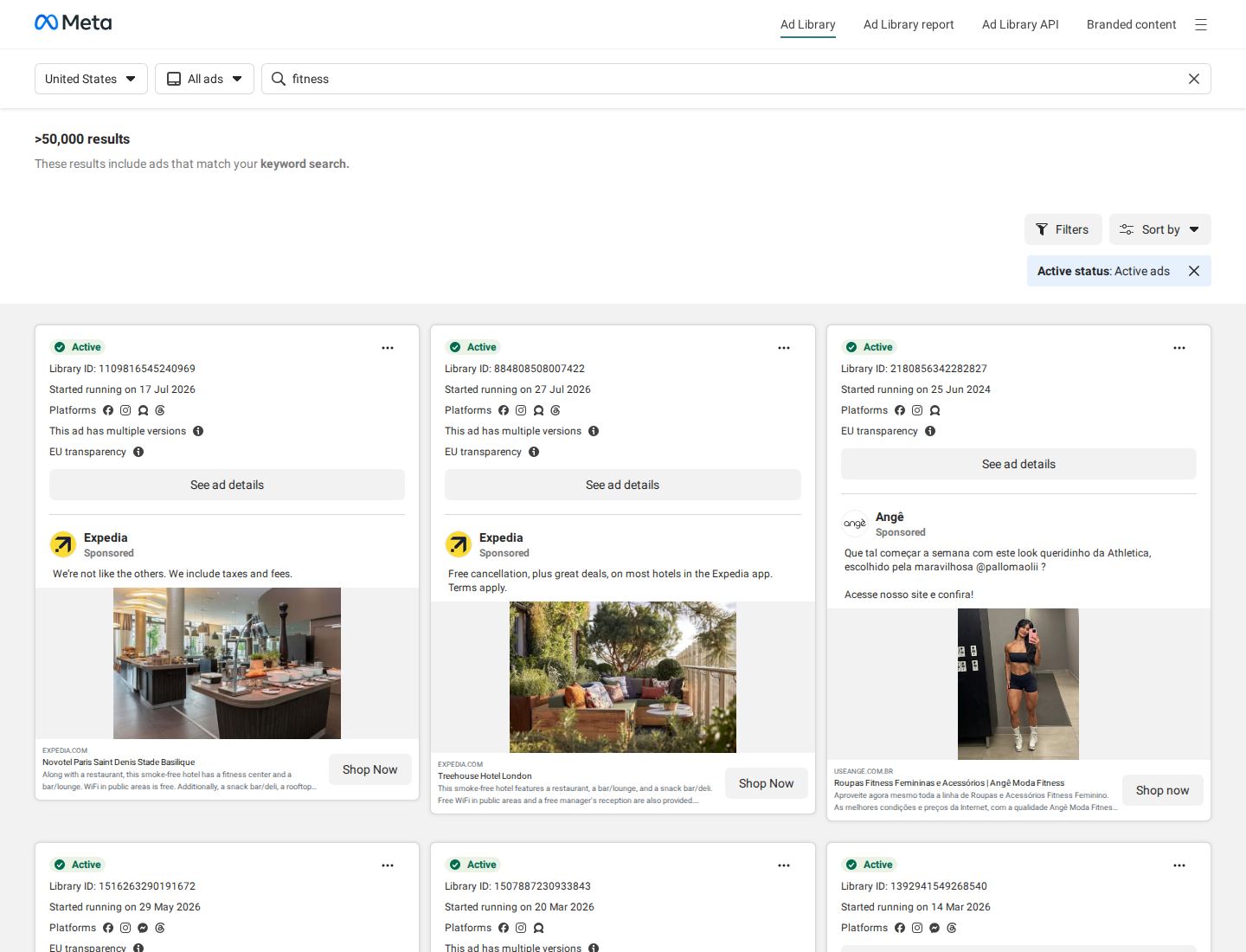Click the Meta logo
Viewport: 1246px width, 952px height.
point(73,23)
